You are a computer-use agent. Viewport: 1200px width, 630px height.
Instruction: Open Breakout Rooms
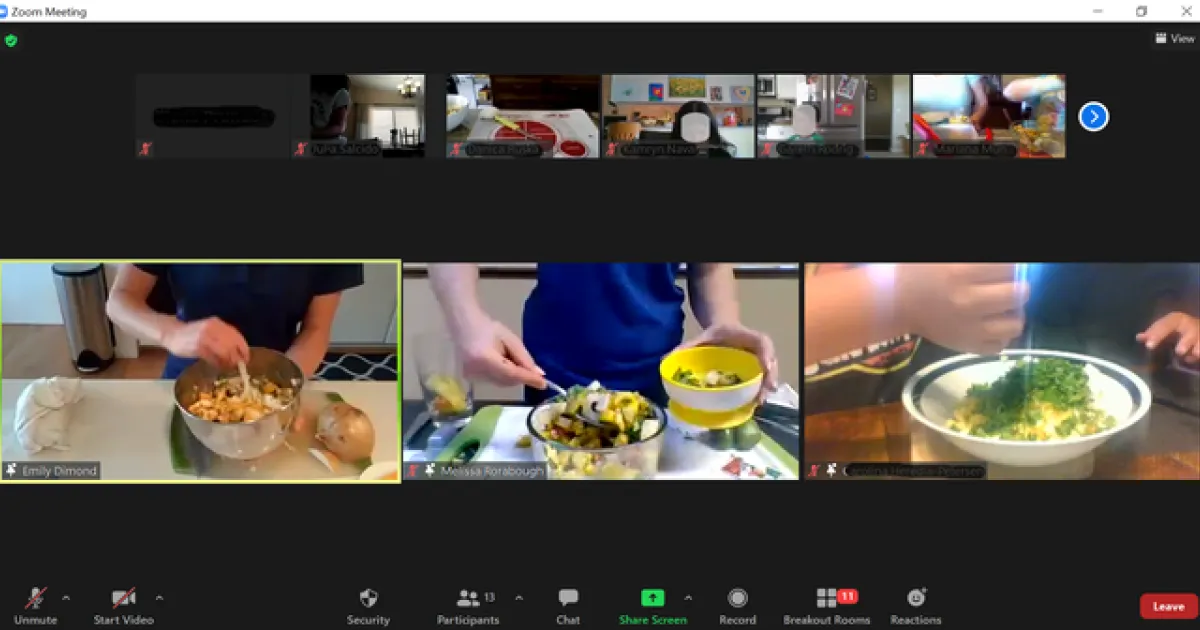click(x=826, y=605)
